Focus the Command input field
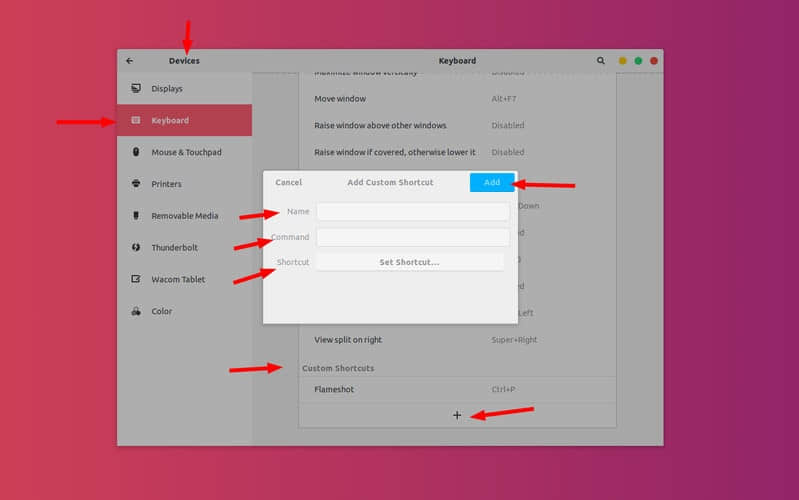 click(413, 237)
